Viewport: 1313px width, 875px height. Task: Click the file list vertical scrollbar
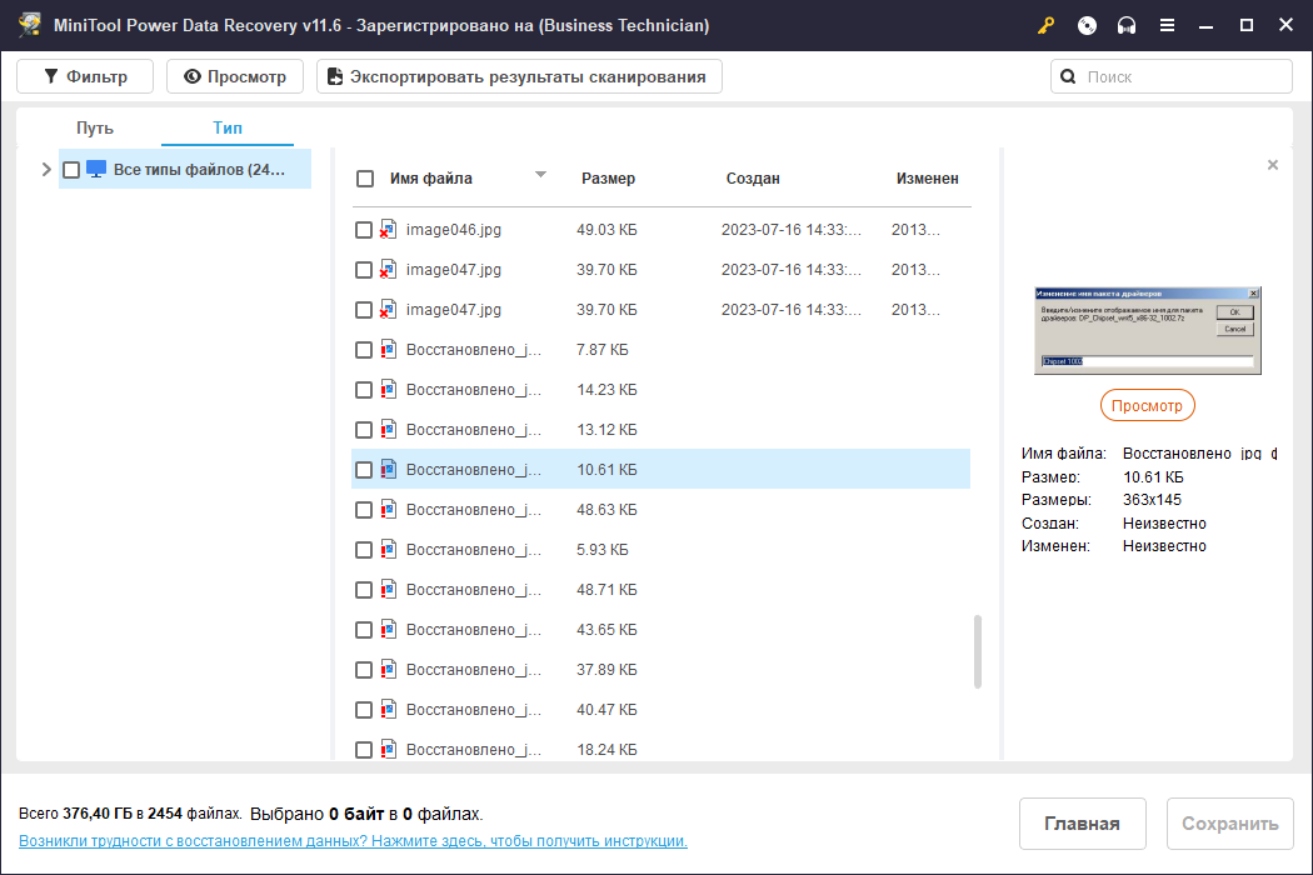[x=978, y=652]
